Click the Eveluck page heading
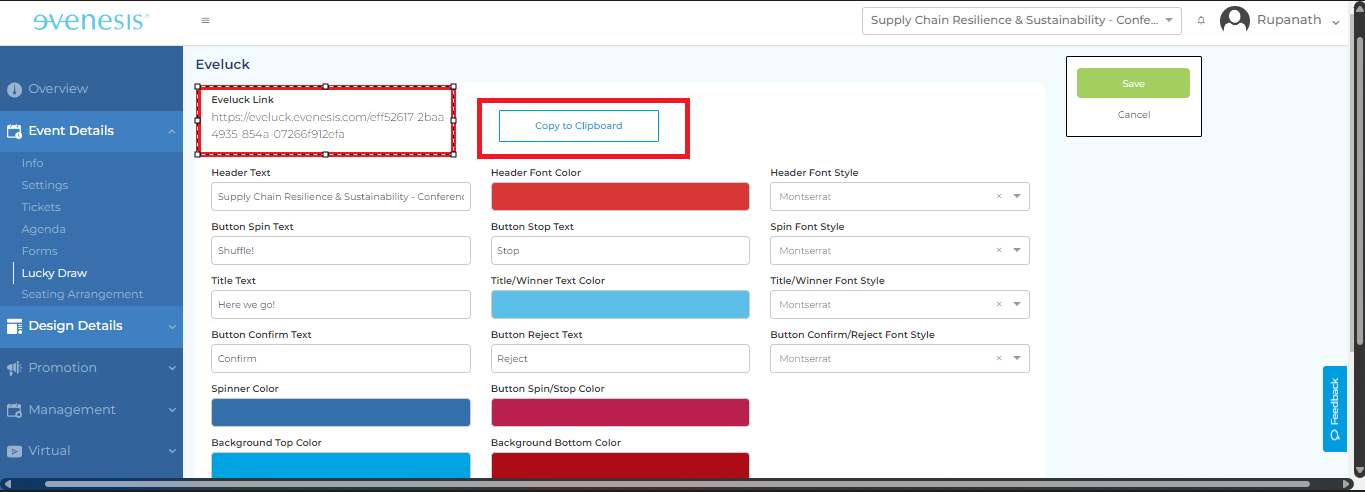Screen dimensions: 1365x492 point(223,64)
